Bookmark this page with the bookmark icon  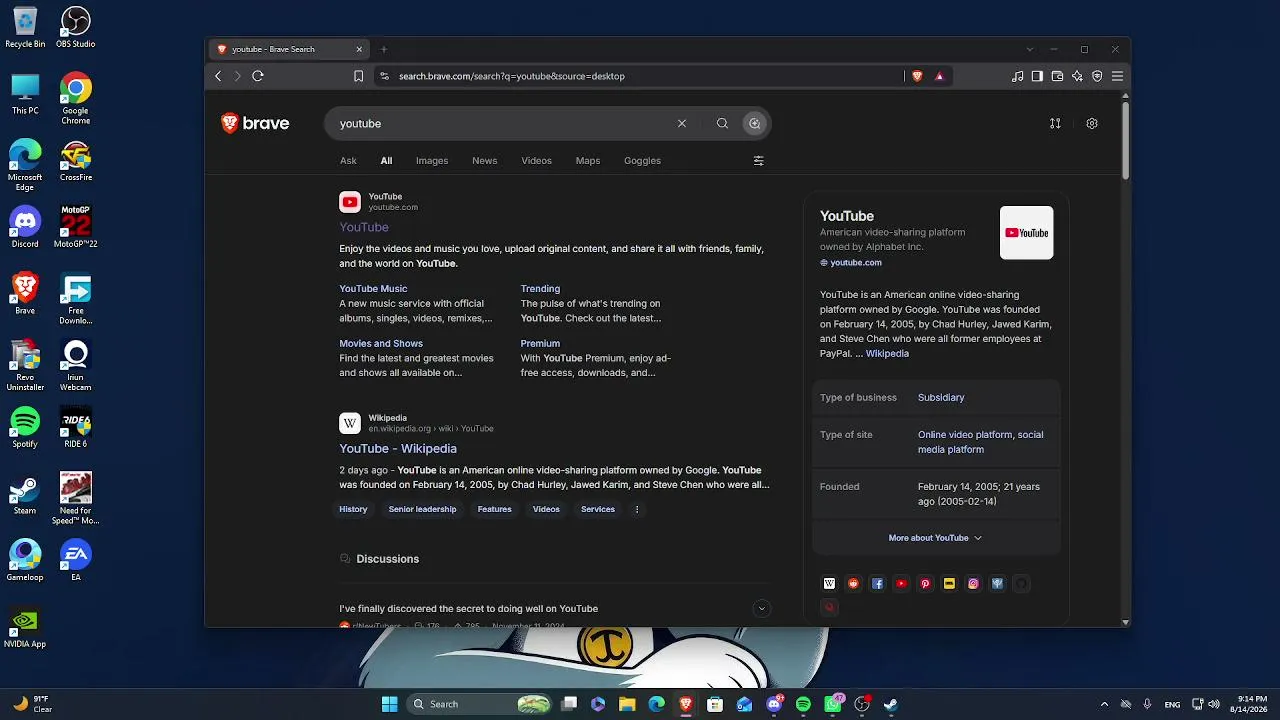358,76
